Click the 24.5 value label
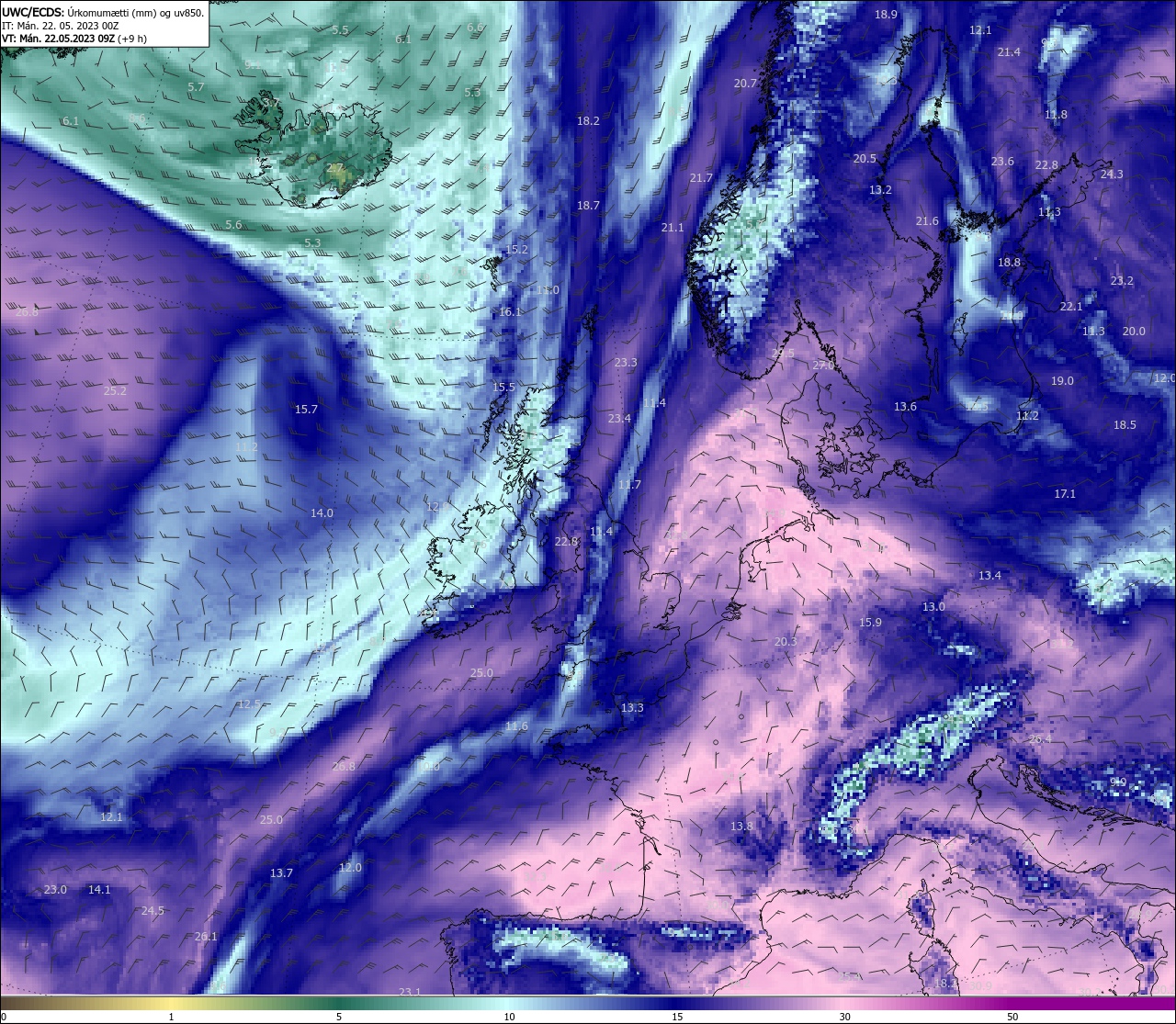The width and height of the screenshot is (1176, 1024). (153, 911)
